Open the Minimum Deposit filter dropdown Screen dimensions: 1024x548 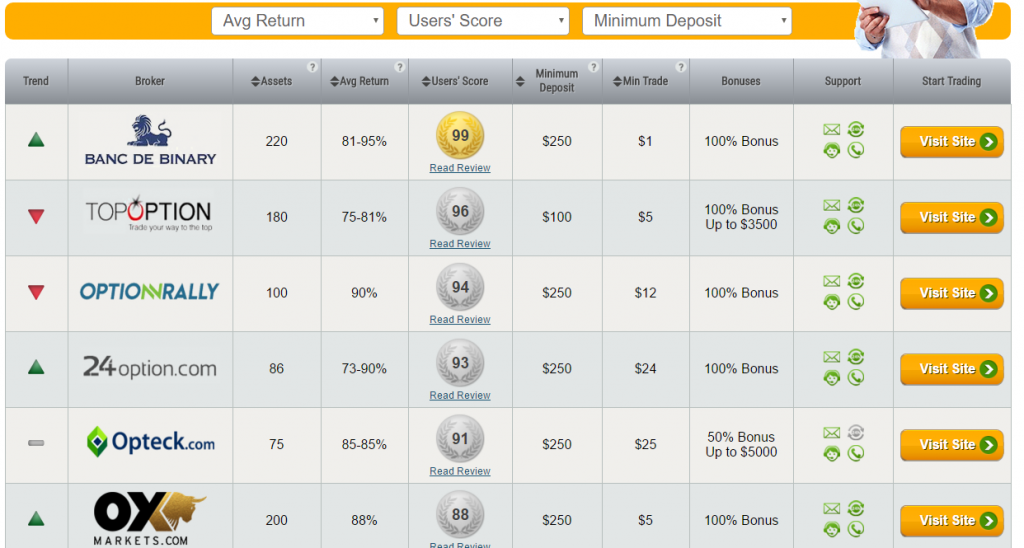tap(686, 21)
